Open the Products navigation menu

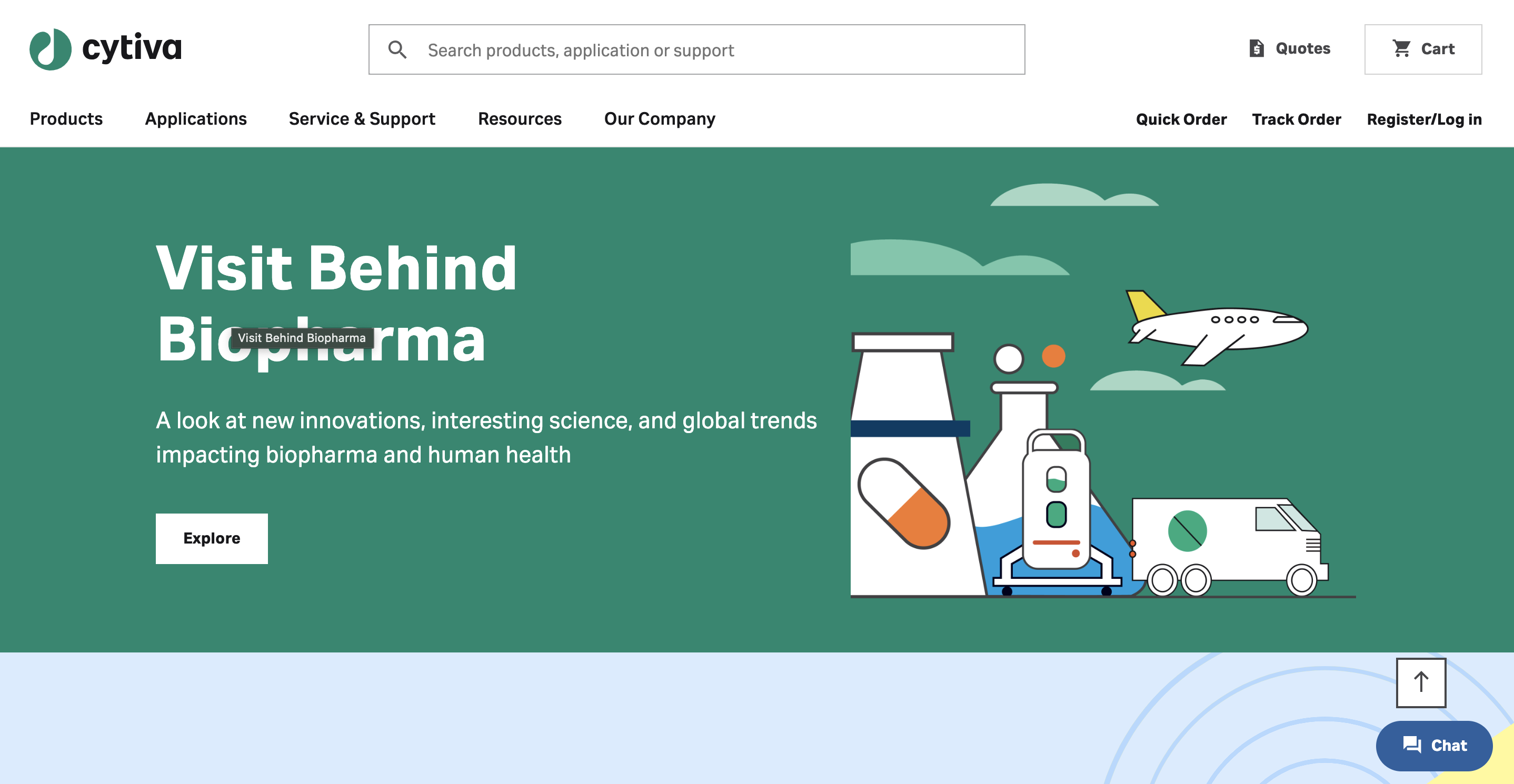coord(66,118)
